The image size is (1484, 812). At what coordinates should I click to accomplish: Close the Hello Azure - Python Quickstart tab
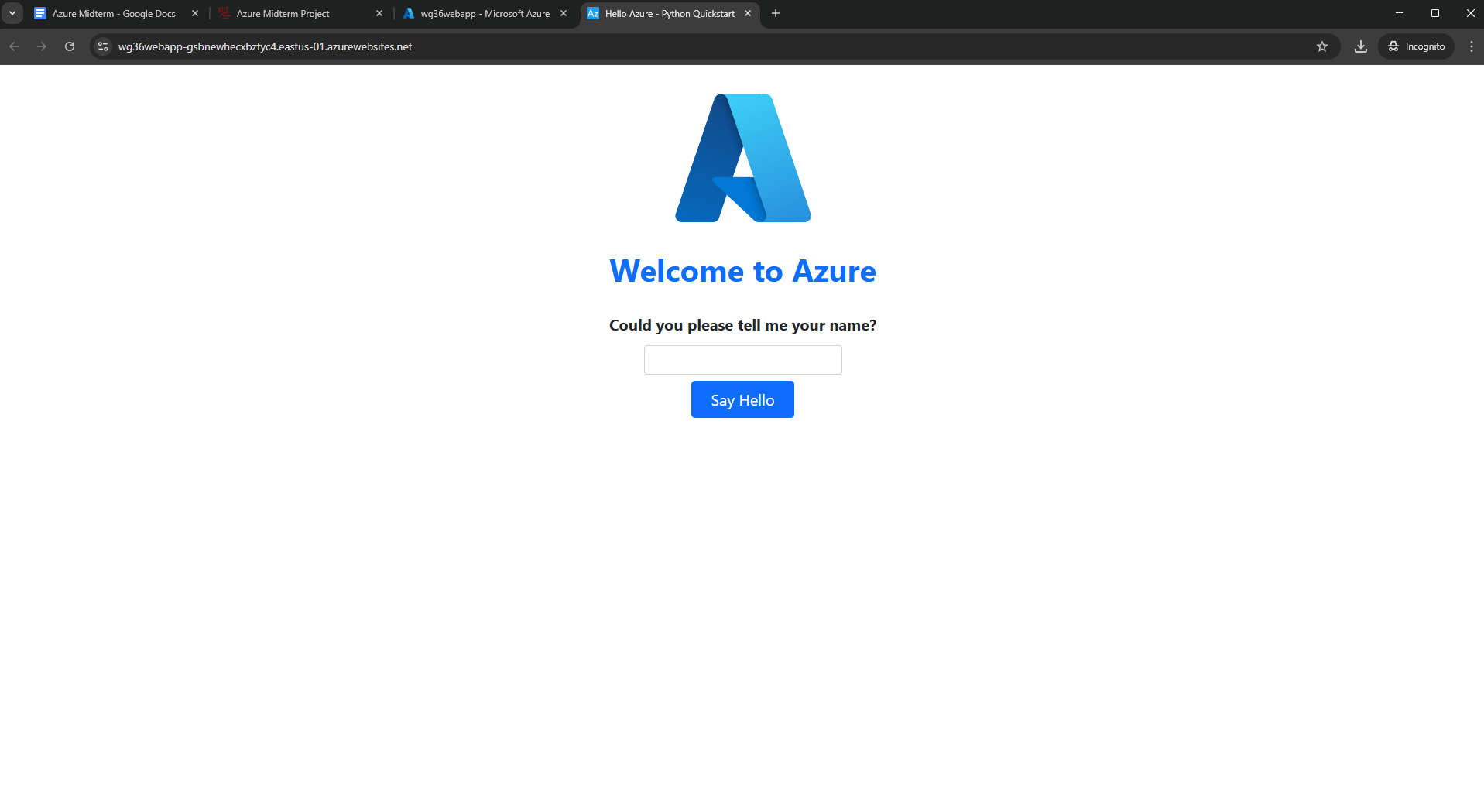pos(748,13)
